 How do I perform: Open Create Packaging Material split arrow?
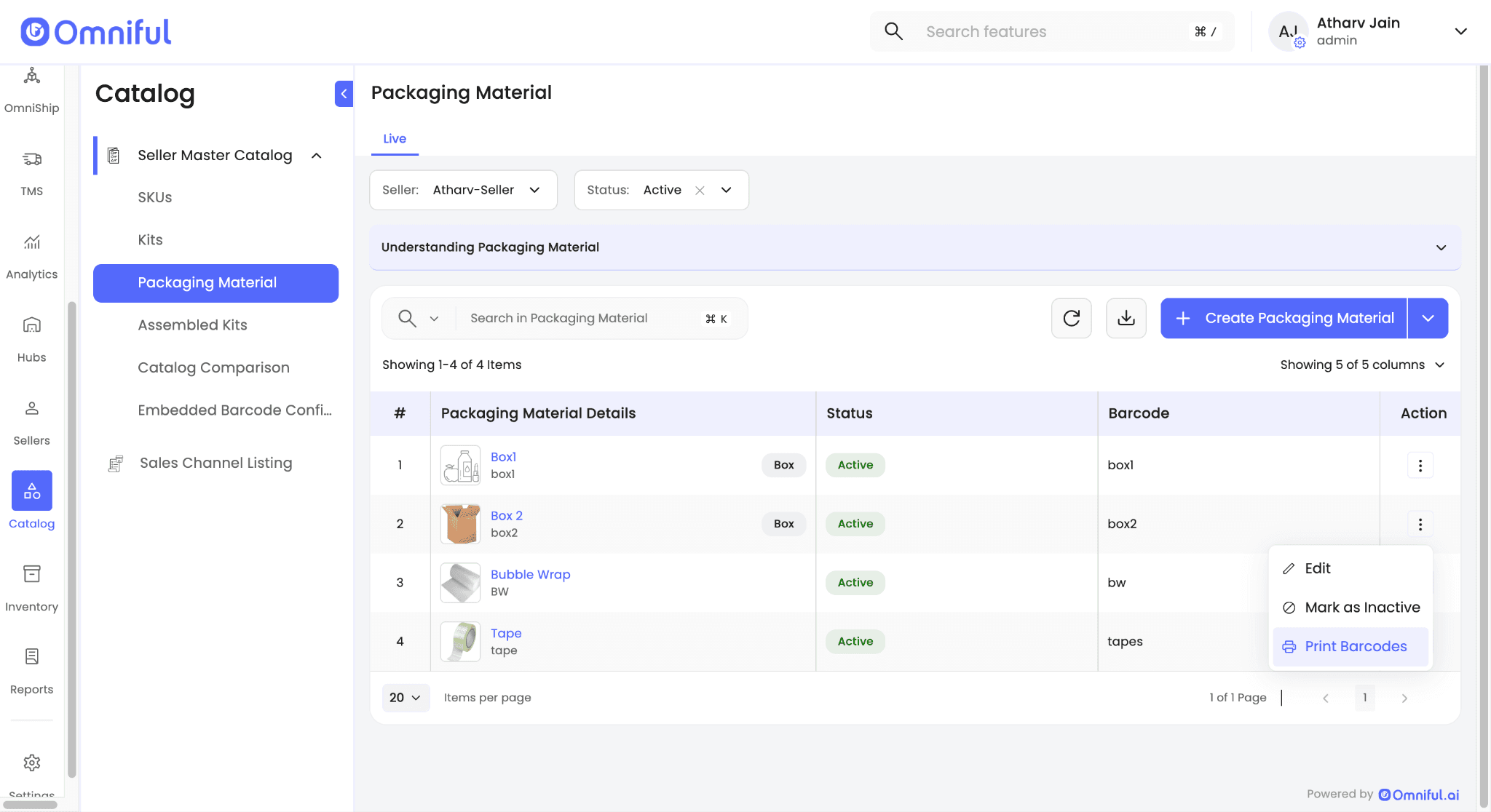tap(1428, 318)
